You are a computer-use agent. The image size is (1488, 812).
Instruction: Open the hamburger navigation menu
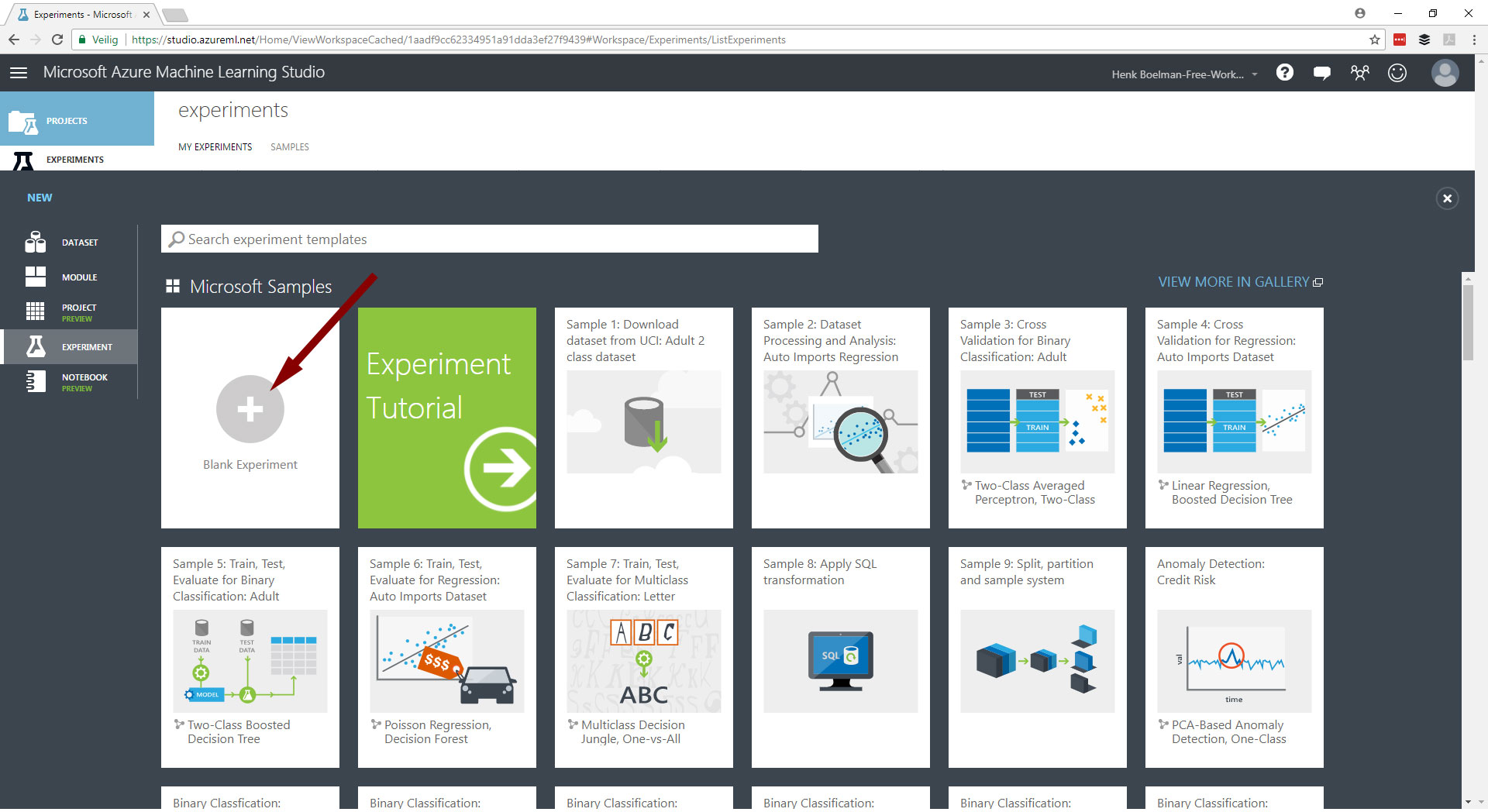[19, 72]
